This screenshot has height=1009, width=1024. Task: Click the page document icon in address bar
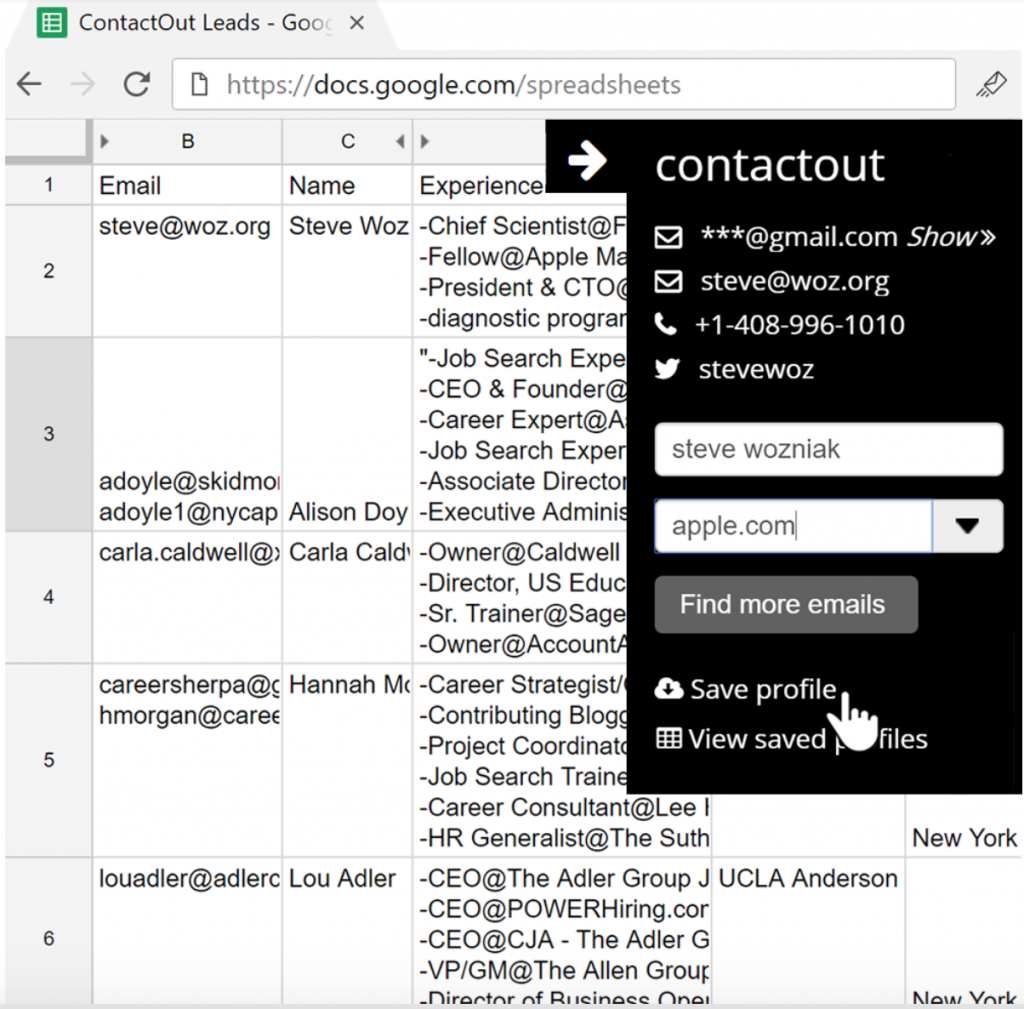click(199, 84)
